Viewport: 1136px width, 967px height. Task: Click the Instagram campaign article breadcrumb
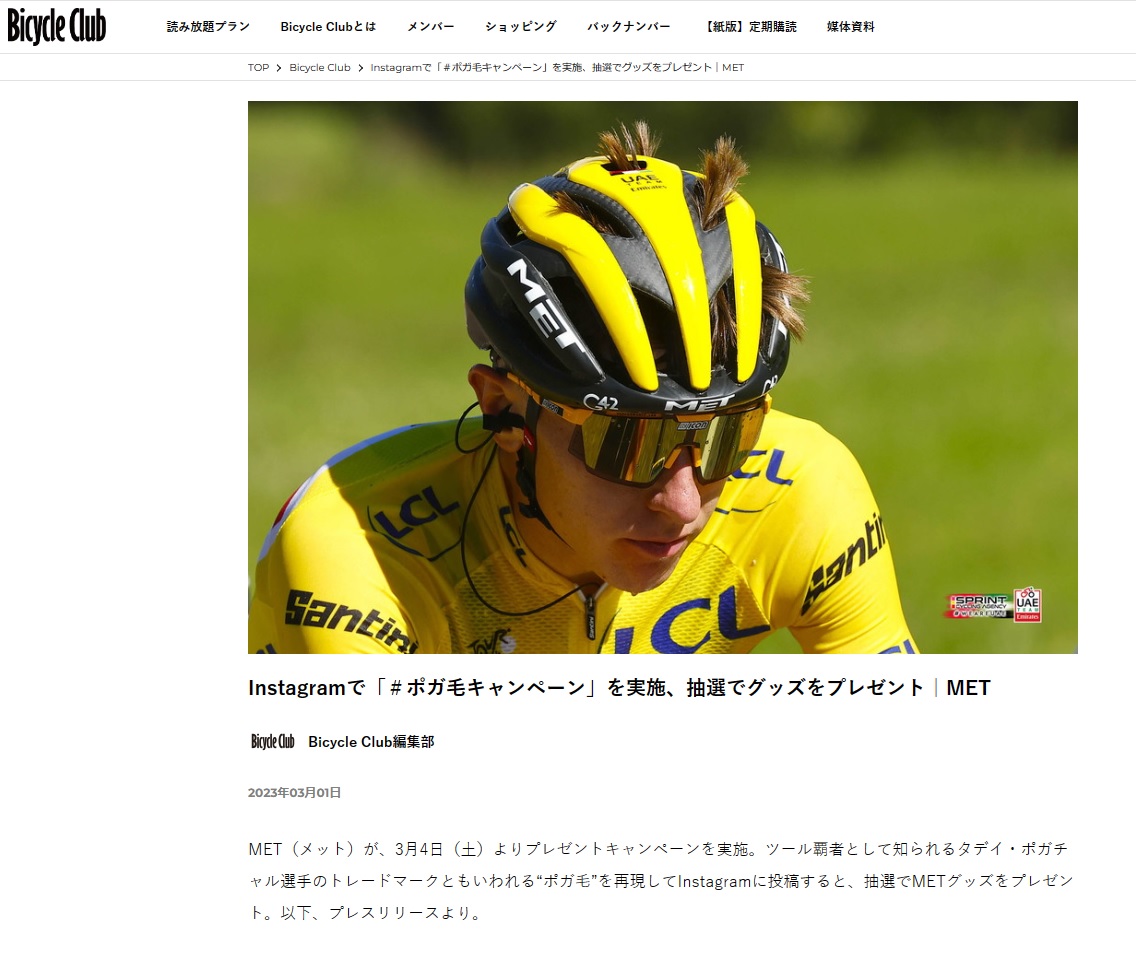(557, 67)
